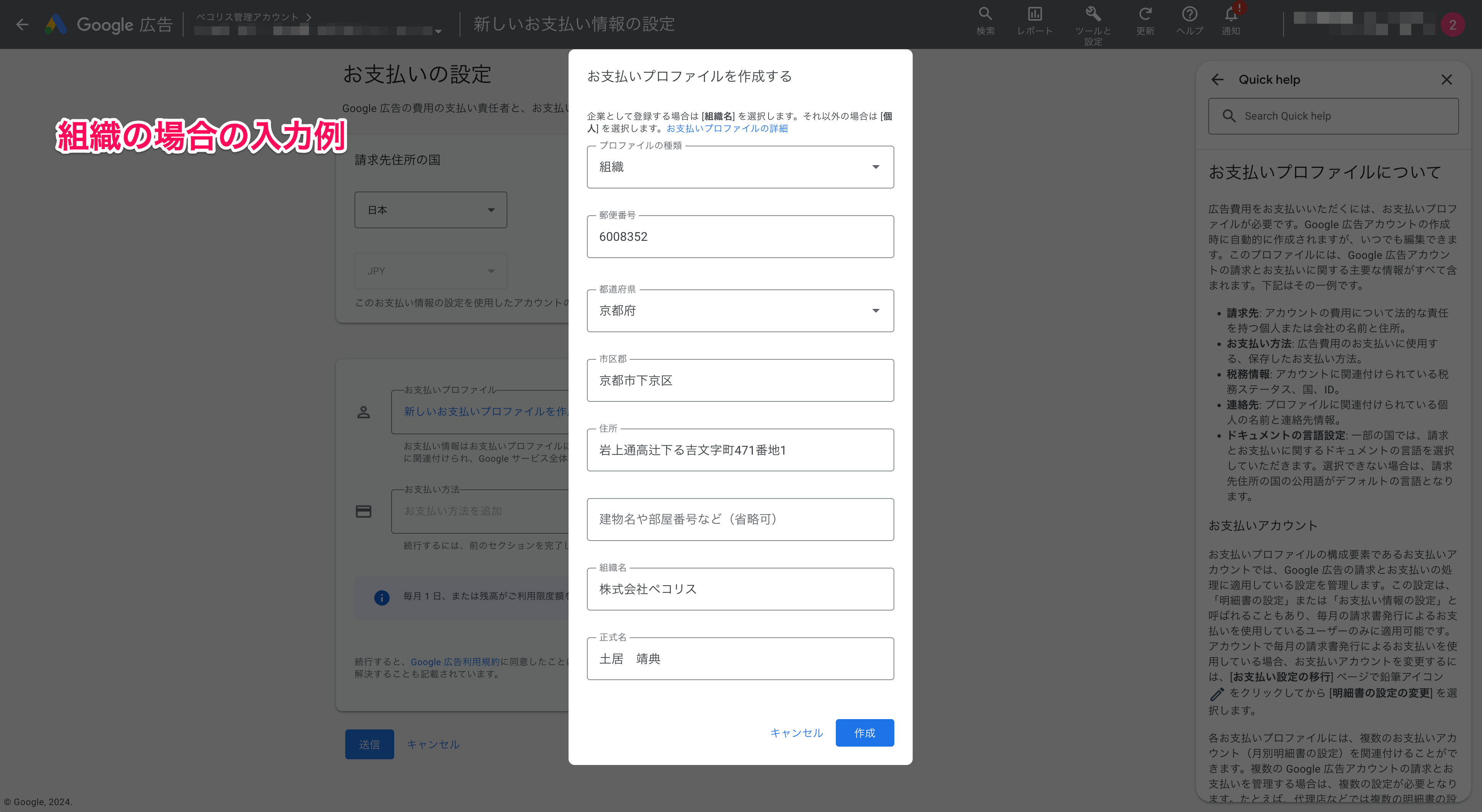The image size is (1482, 812).
Task: Cancel the payment profile dialog with キャンセル
Action: 796,732
